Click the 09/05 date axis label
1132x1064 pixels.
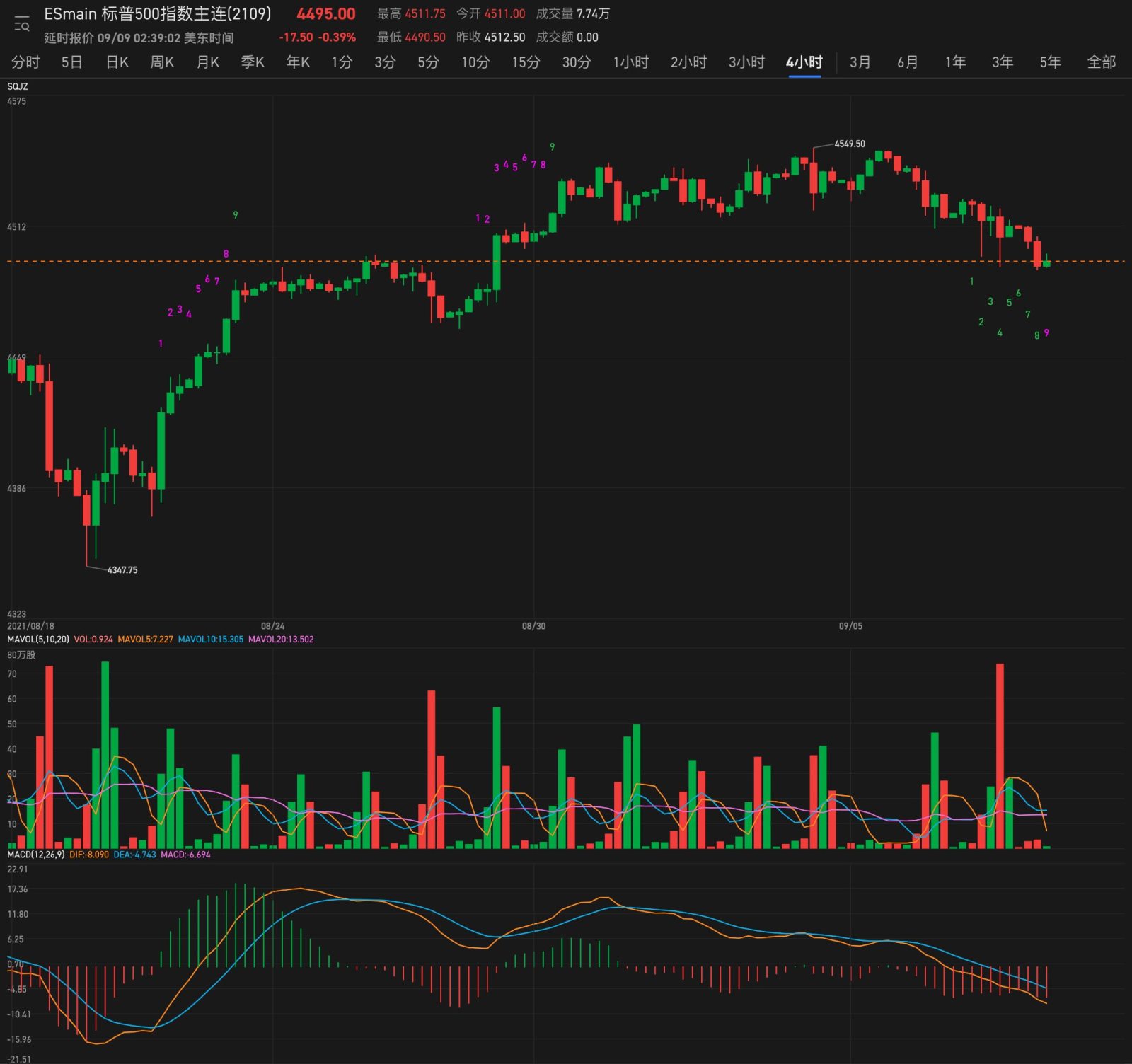(850, 626)
